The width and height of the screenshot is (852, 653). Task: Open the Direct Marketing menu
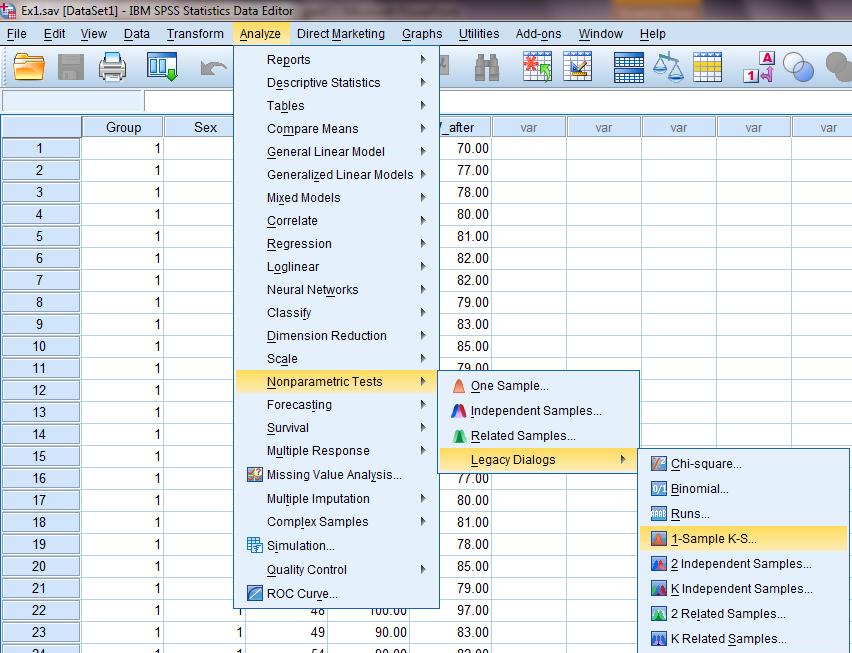(x=341, y=34)
